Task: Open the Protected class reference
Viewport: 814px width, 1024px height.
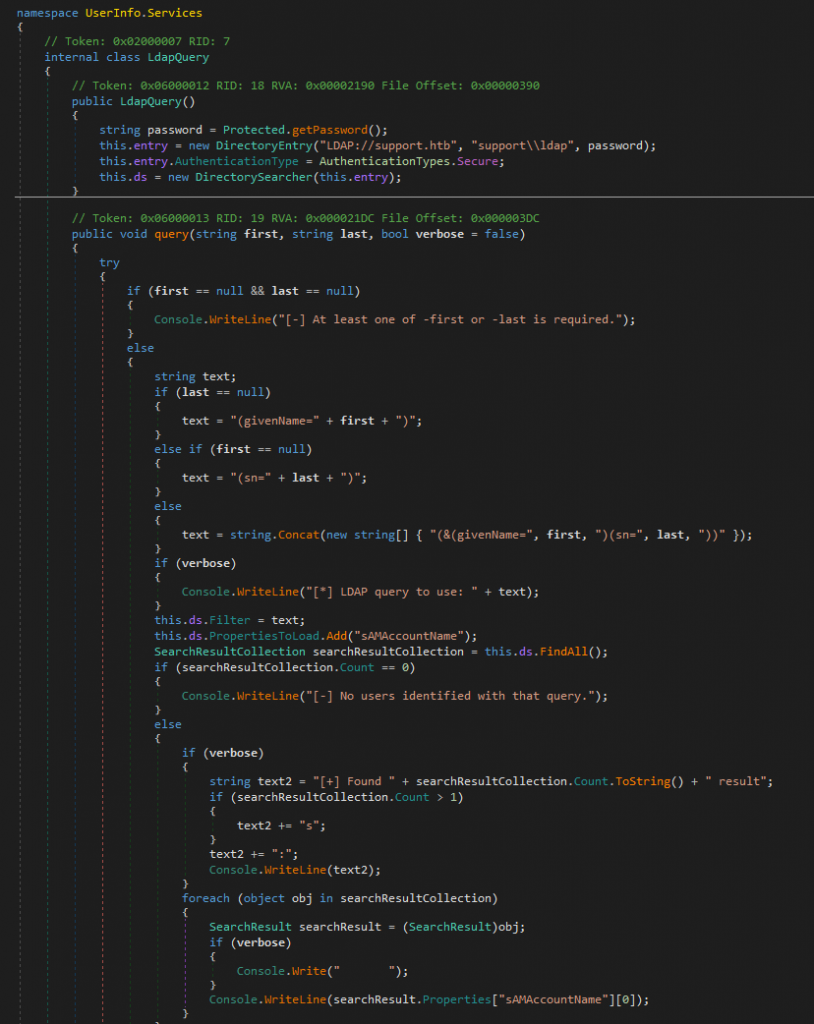Action: 253,130
